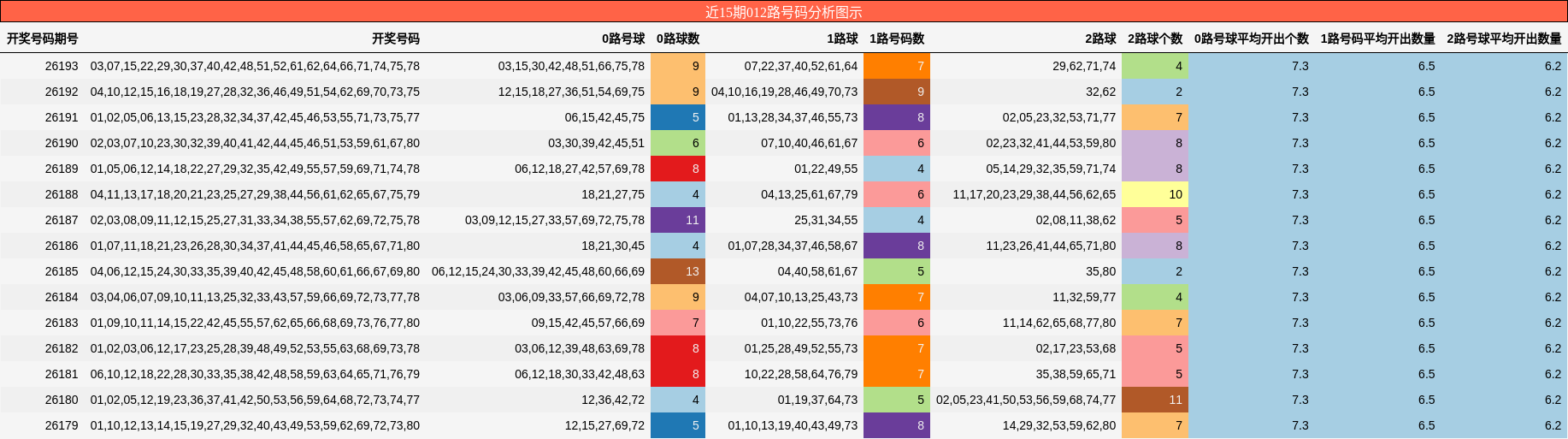Screen dimensions: 1568x439
Task: Select period number 26183
Action: pos(62,323)
